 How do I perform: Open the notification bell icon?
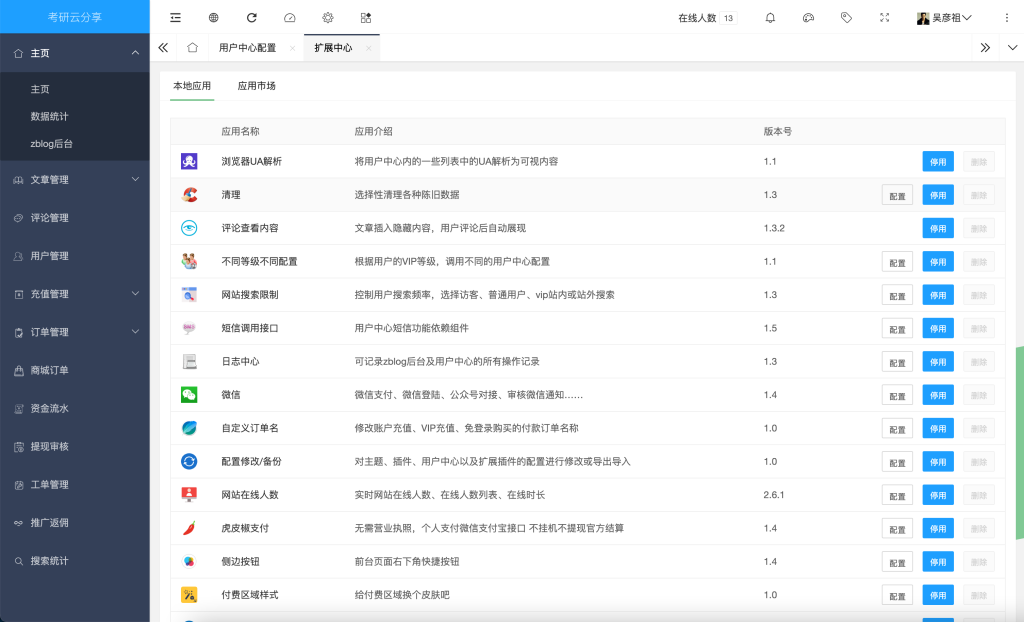pos(770,18)
